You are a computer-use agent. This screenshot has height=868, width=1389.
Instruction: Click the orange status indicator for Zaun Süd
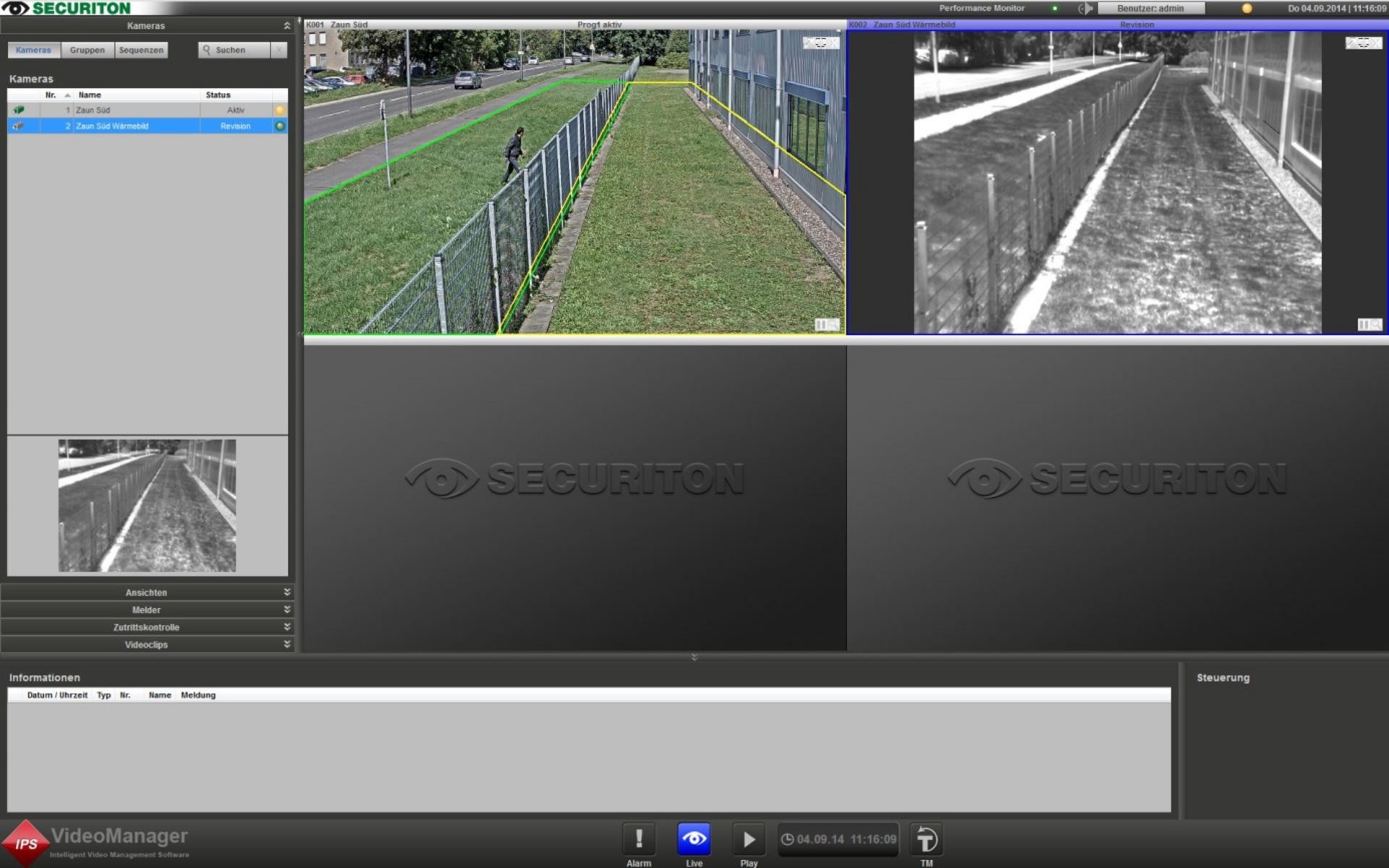(280, 110)
